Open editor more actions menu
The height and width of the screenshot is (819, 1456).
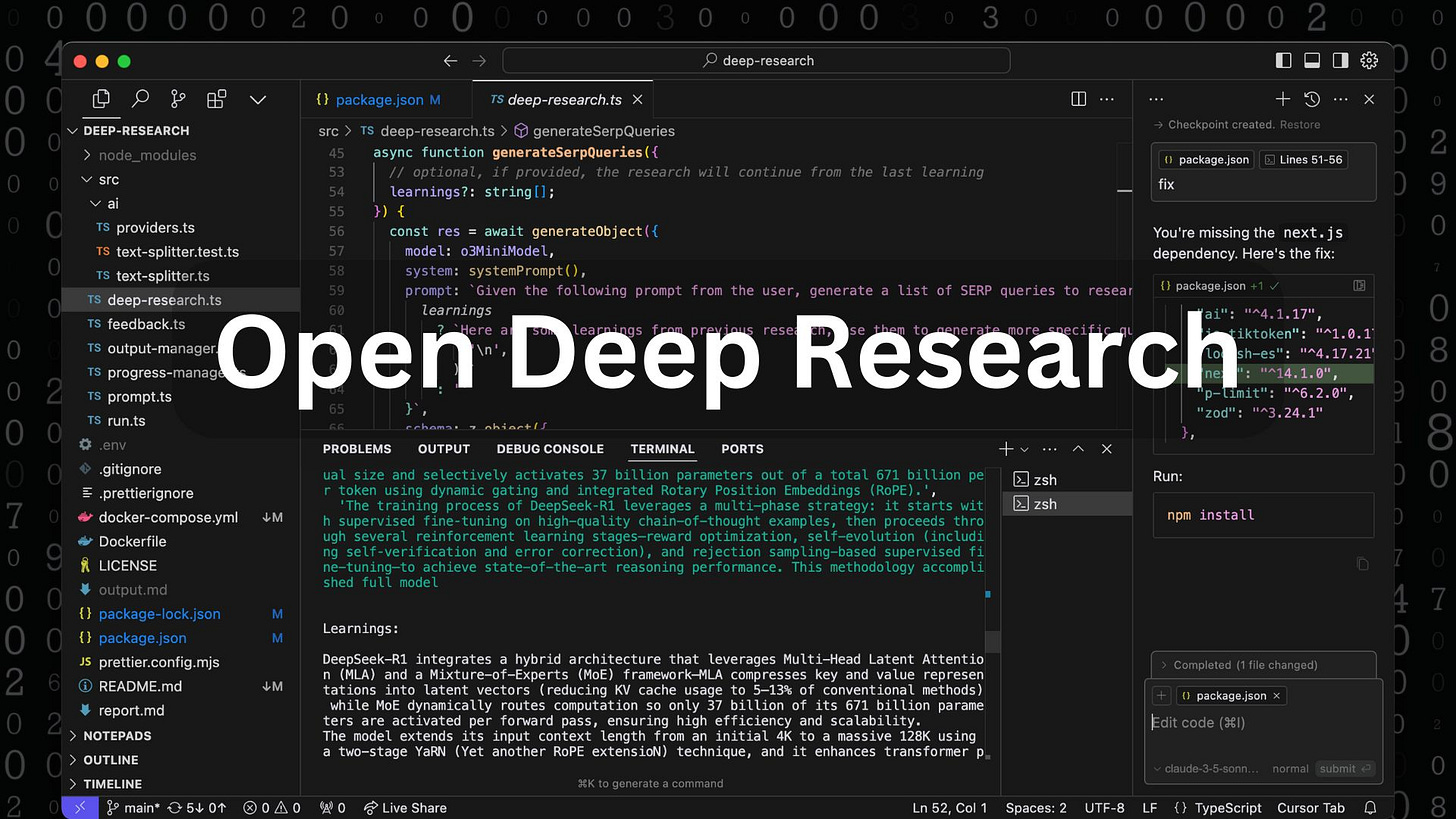click(1107, 99)
